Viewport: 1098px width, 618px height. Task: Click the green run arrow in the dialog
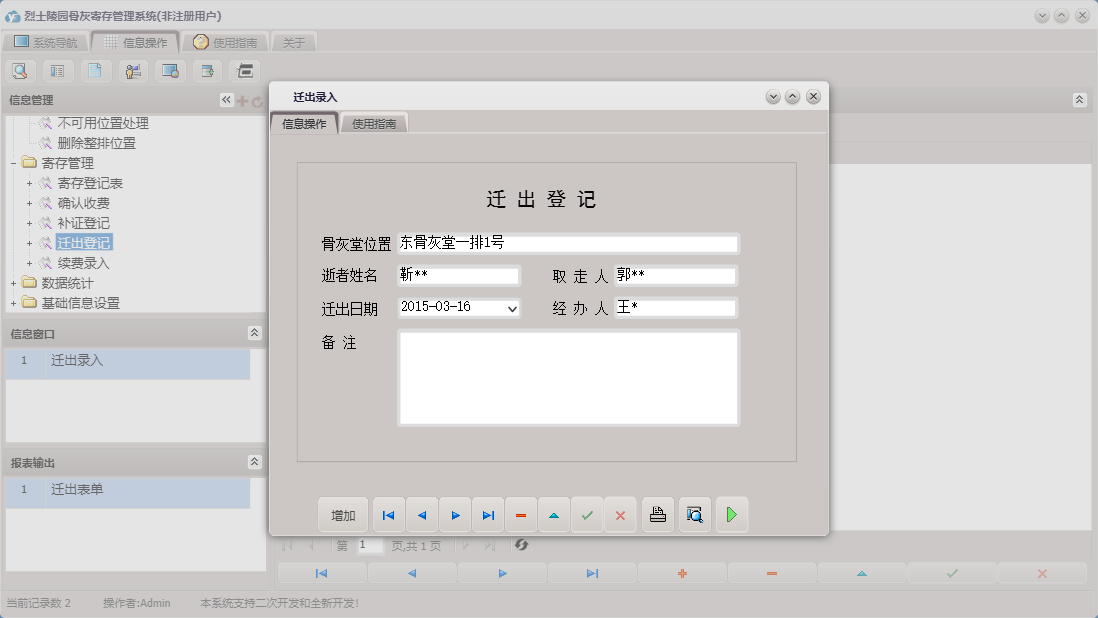pos(732,514)
